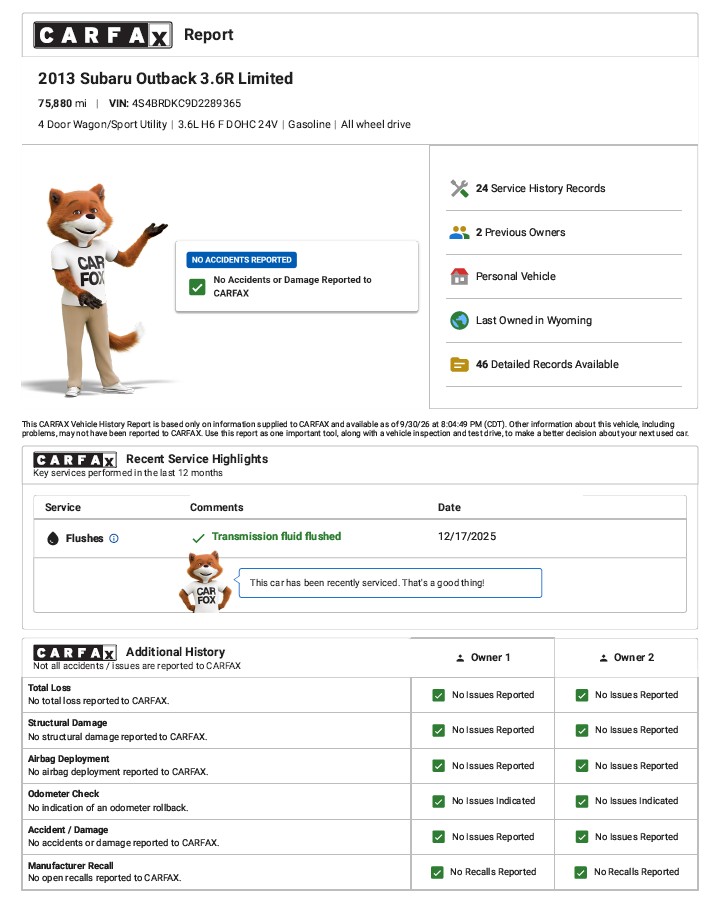Click the 12/17/2025 service date
Viewport: 718px width, 910px height.
[x=467, y=537]
